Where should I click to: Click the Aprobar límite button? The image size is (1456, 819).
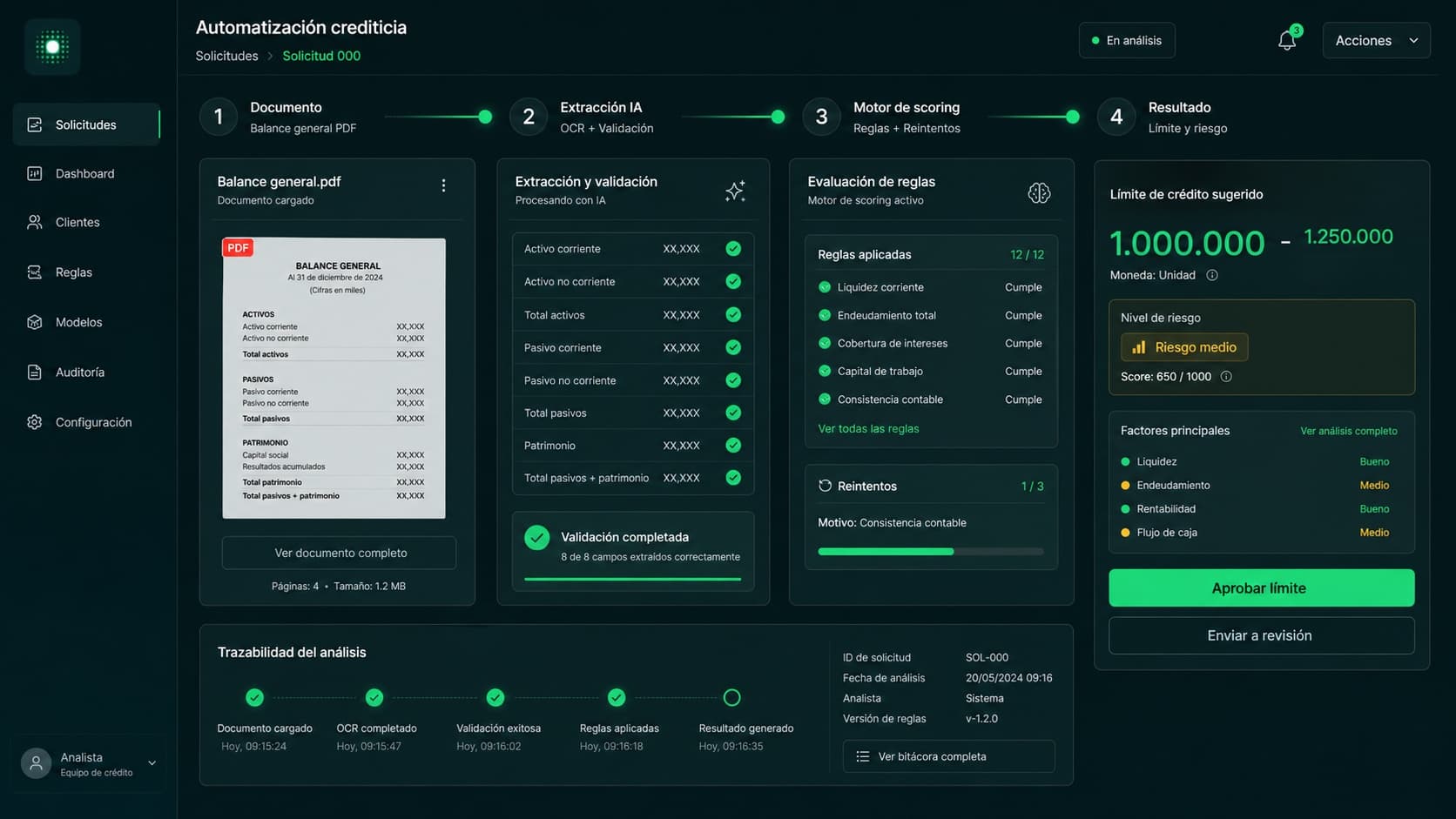(1261, 588)
